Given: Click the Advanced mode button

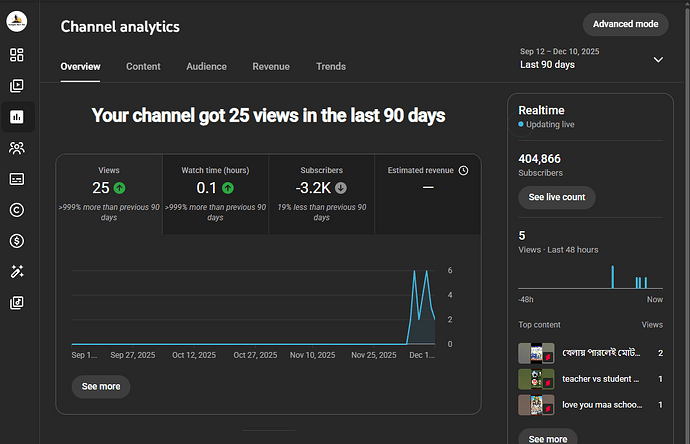Looking at the screenshot, I should point(625,24).
